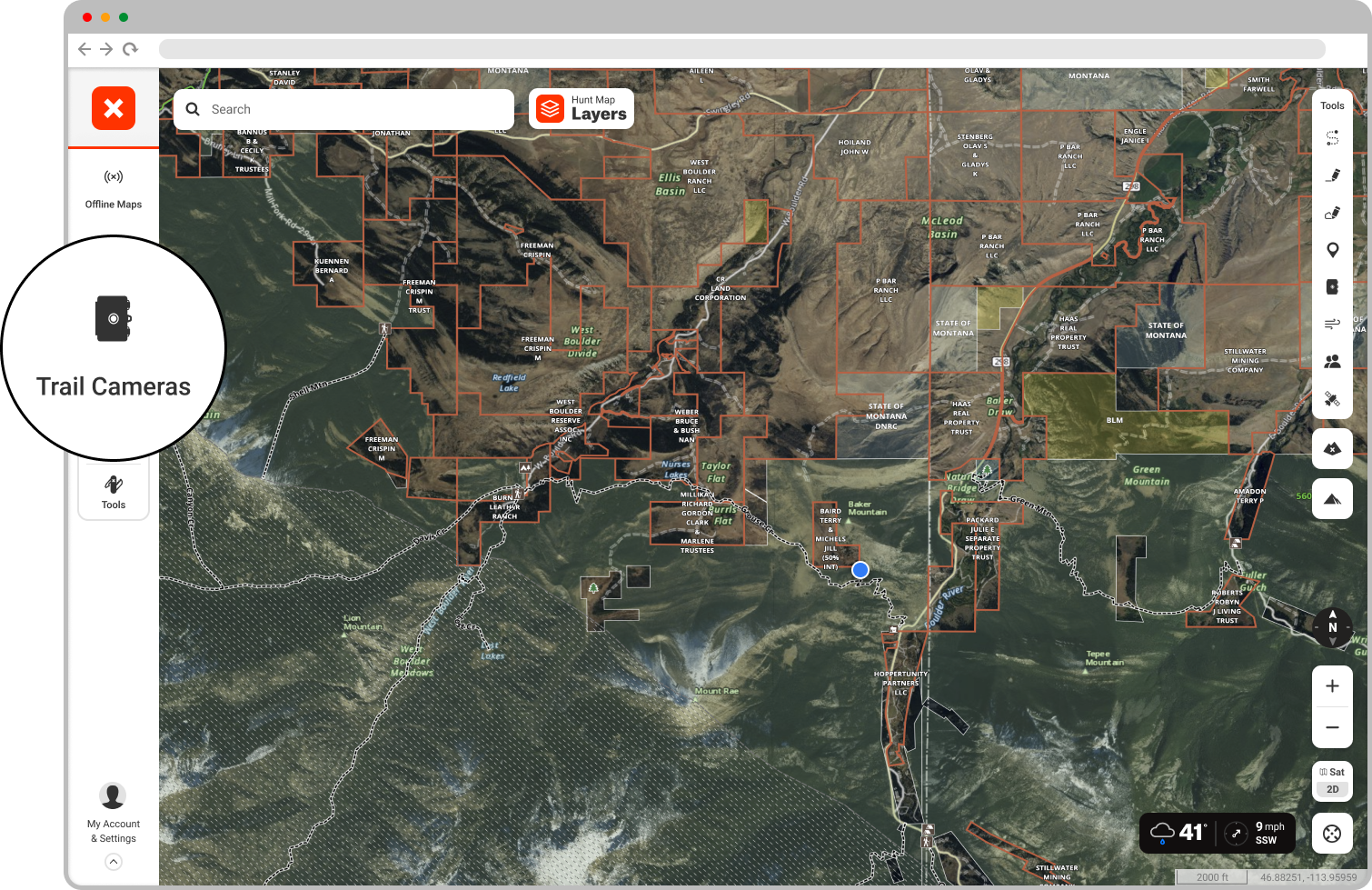Open My Account & Settings
Image resolution: width=1372 pixels, height=890 pixels.
[x=114, y=813]
